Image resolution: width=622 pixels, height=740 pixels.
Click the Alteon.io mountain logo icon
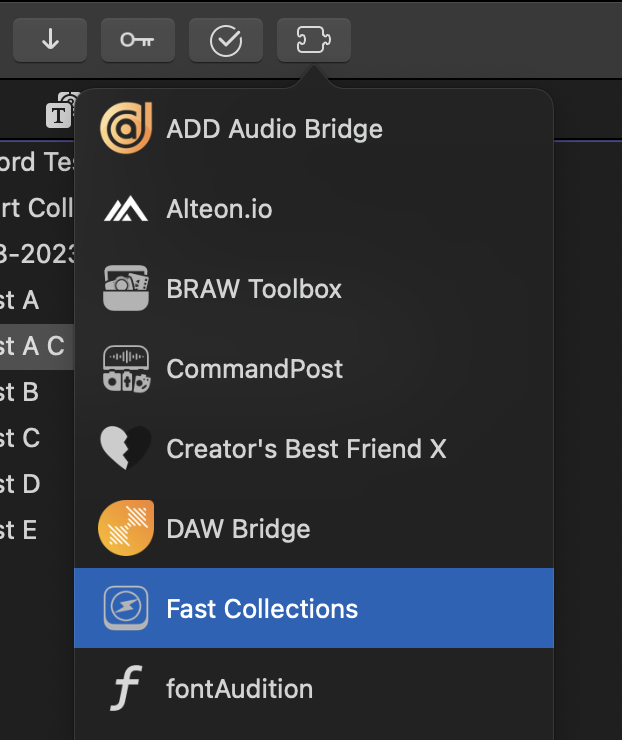pos(126,209)
